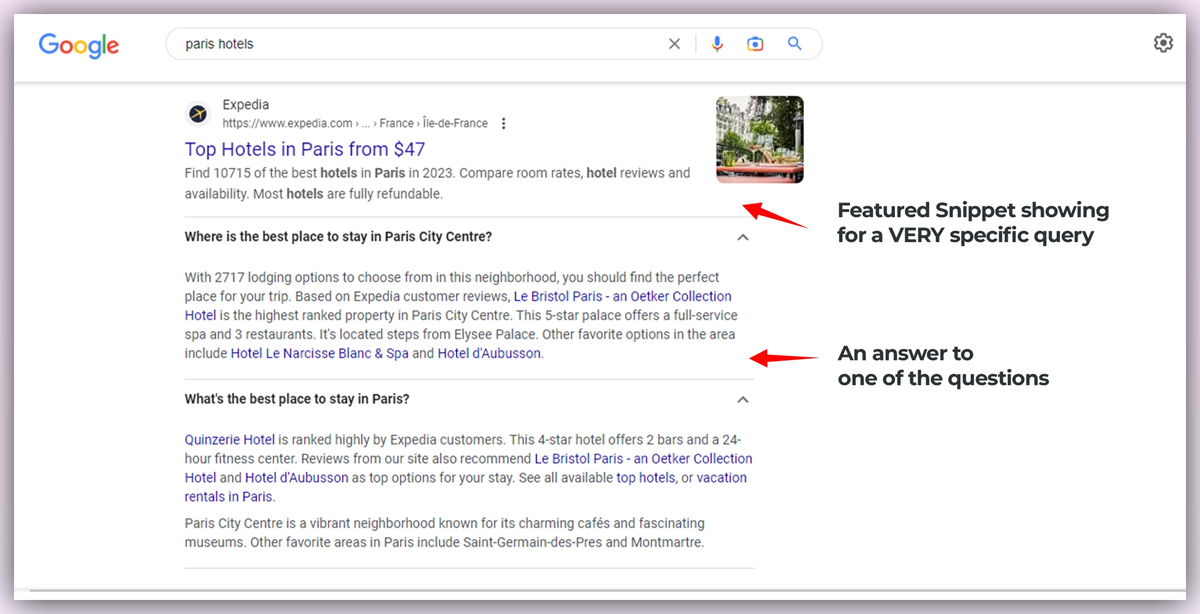Click the Expedia favicon icon

[198, 114]
